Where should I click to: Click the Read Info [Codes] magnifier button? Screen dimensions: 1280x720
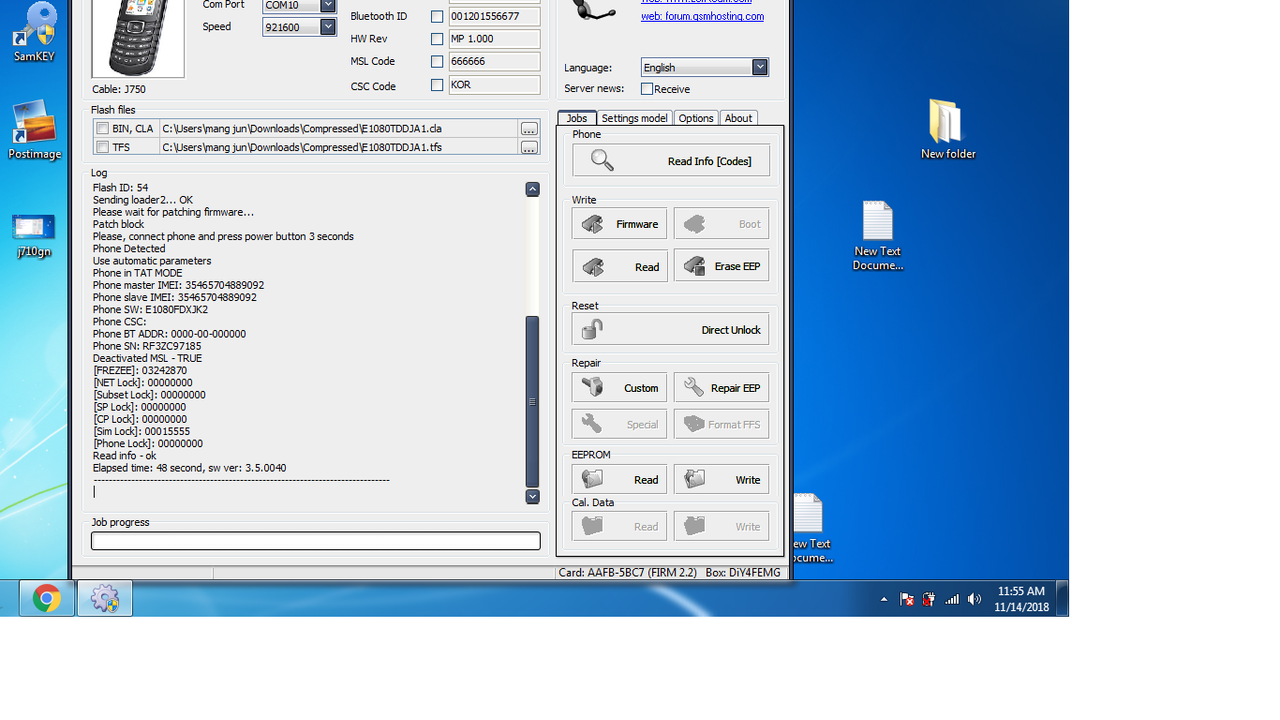click(x=671, y=160)
